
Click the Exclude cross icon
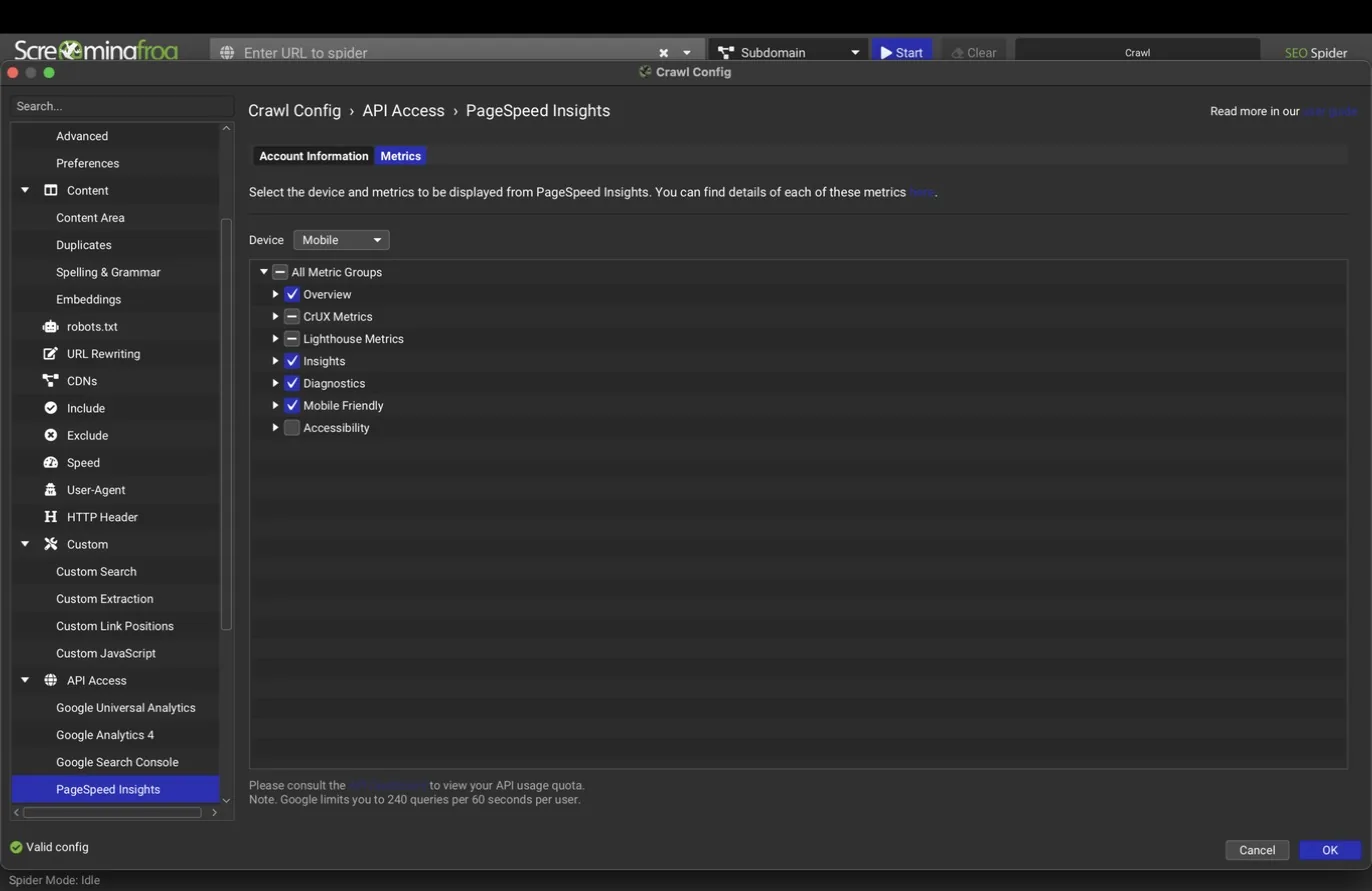[x=51, y=435]
